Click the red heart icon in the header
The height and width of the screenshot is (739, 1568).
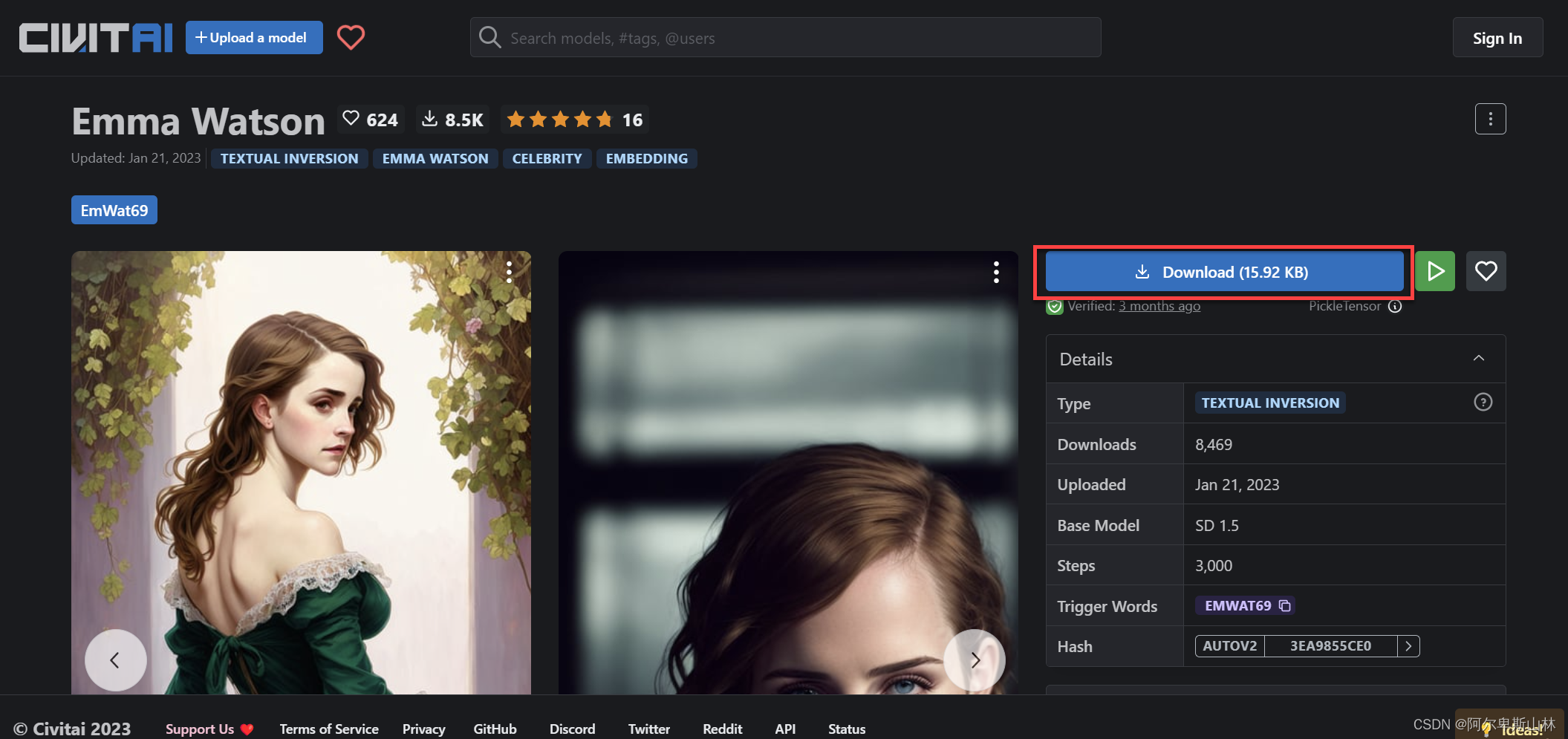(351, 37)
